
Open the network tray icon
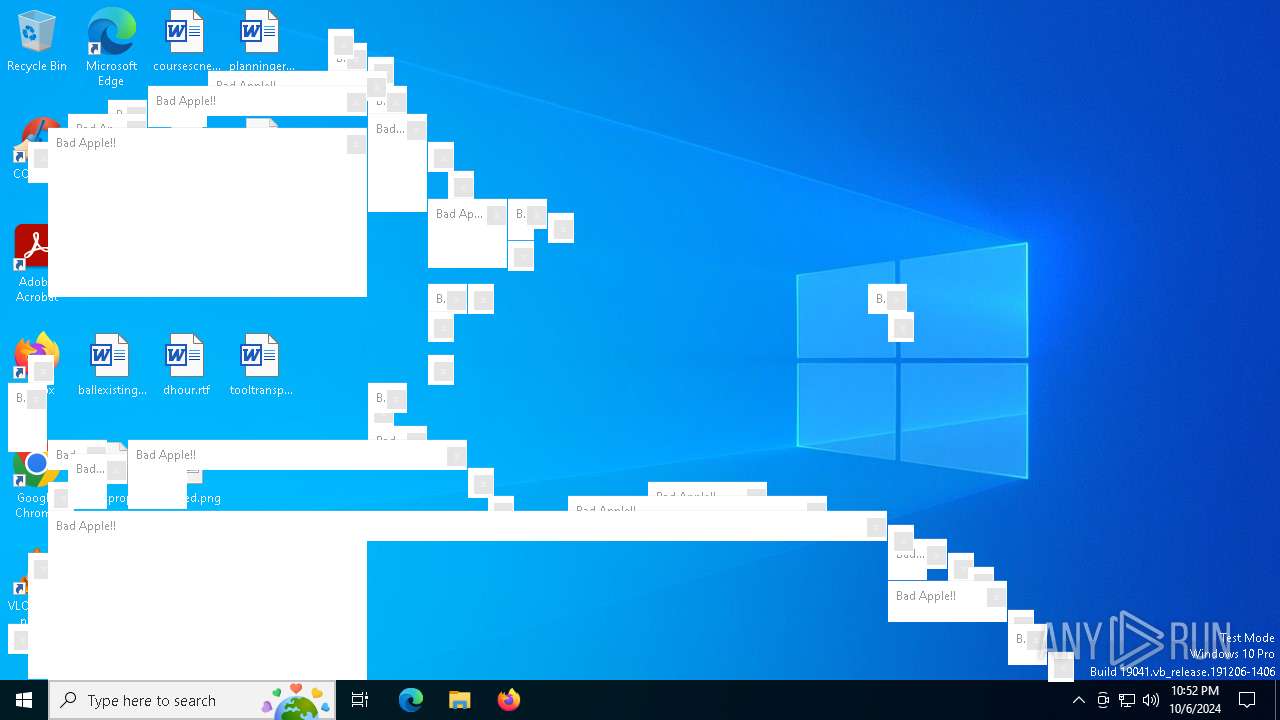[1127, 700]
